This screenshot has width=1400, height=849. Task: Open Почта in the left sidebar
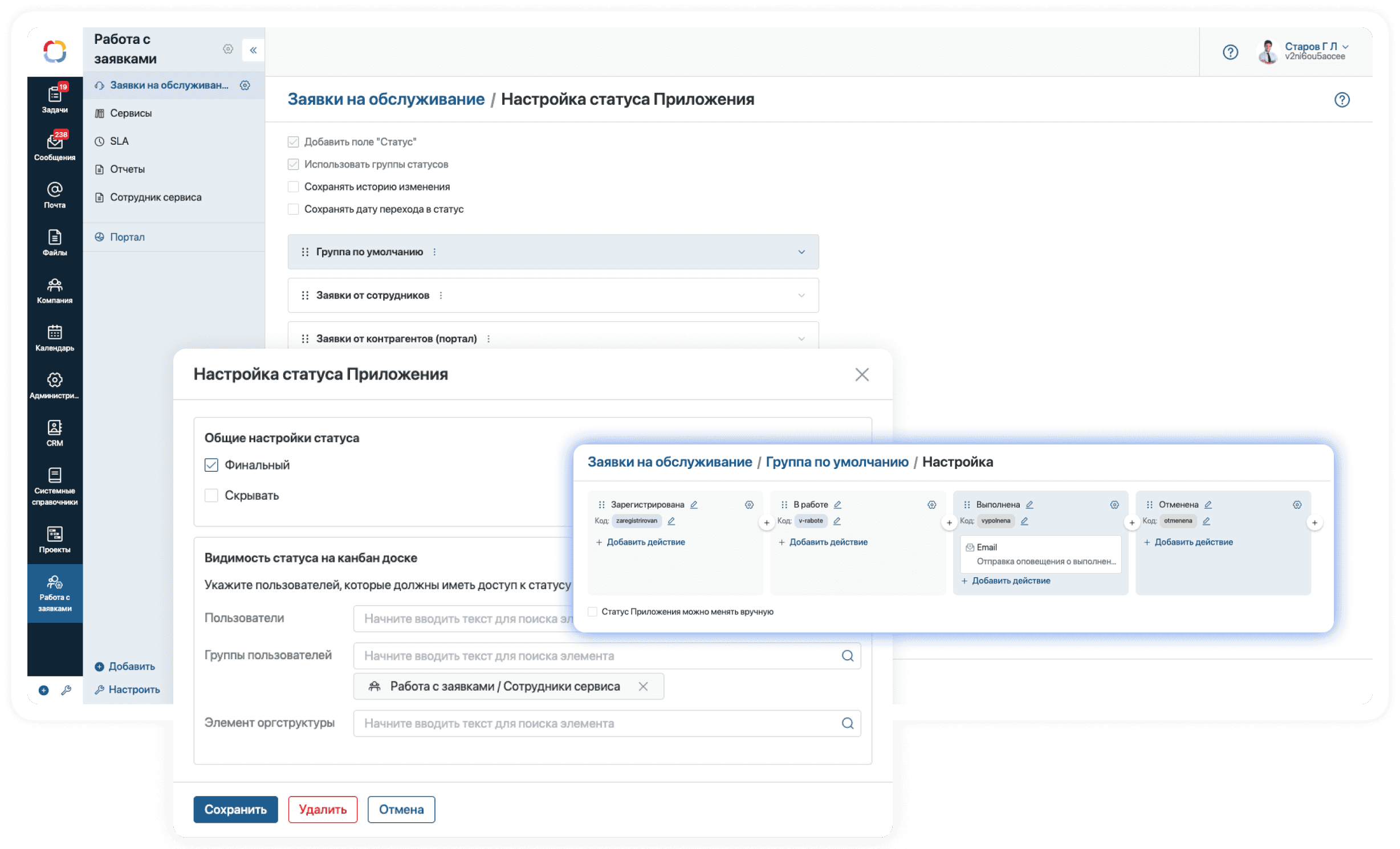click(x=55, y=195)
